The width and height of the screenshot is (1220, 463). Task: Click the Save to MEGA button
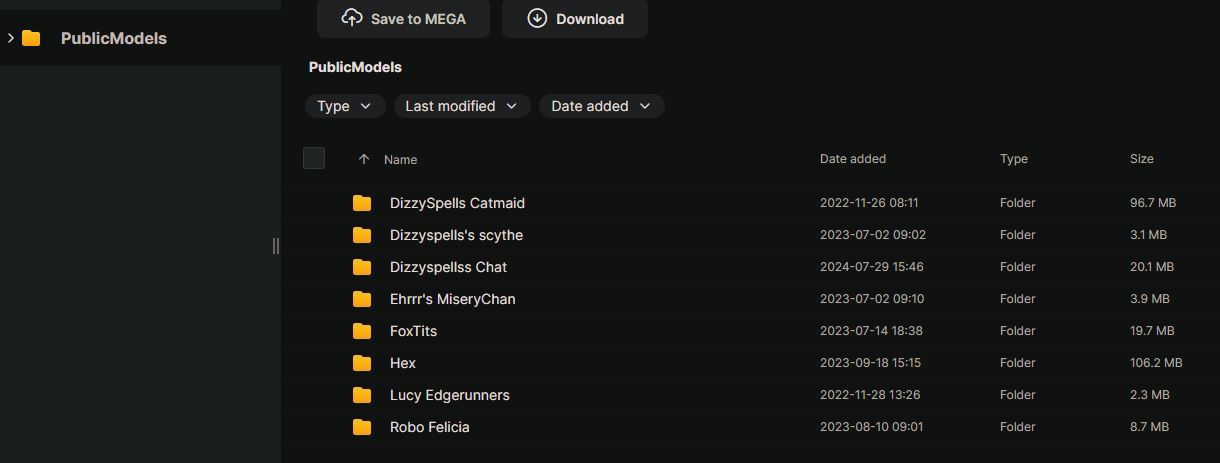coord(403,18)
